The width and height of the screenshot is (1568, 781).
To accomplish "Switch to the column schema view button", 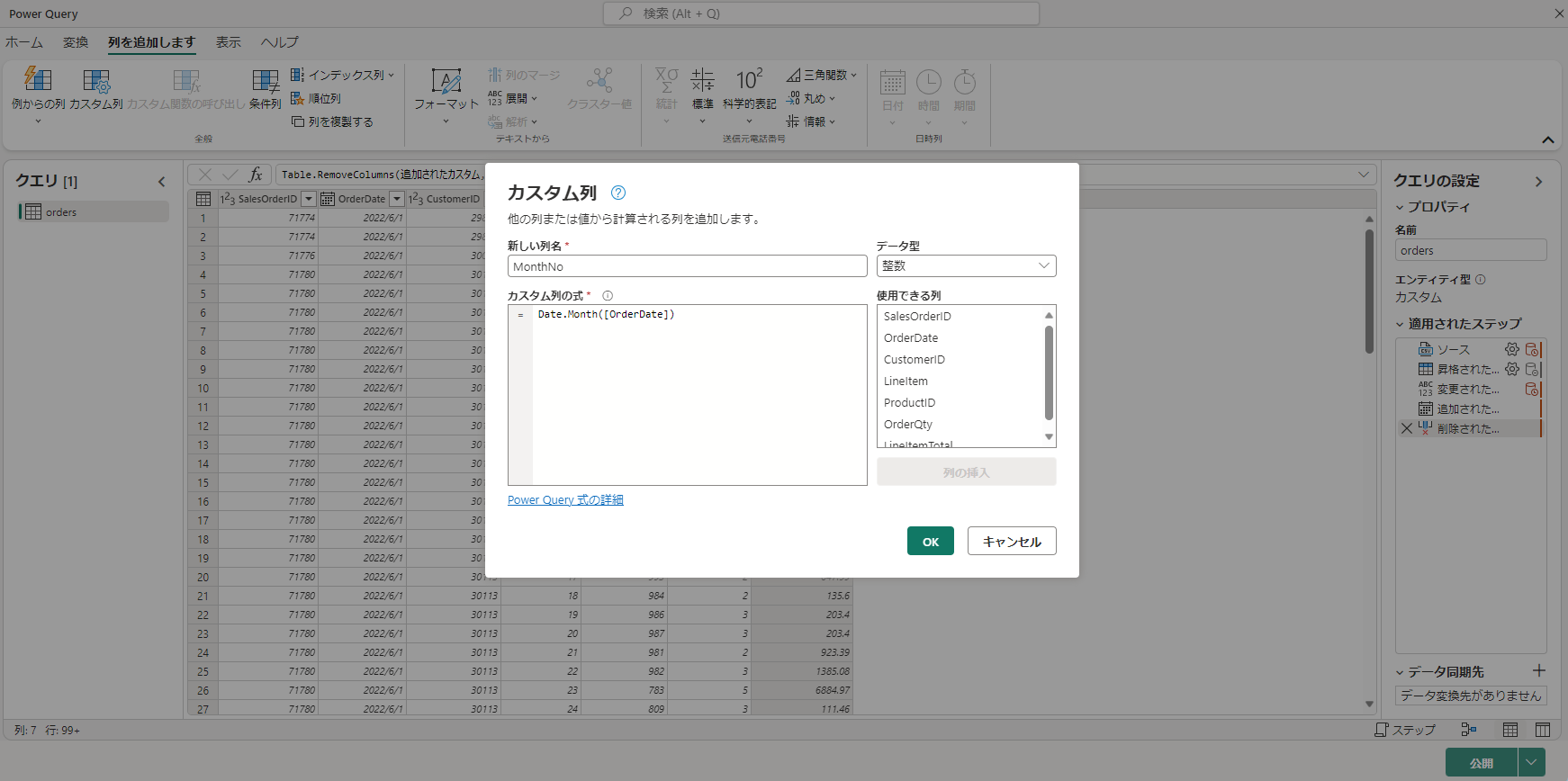I will point(1543,730).
